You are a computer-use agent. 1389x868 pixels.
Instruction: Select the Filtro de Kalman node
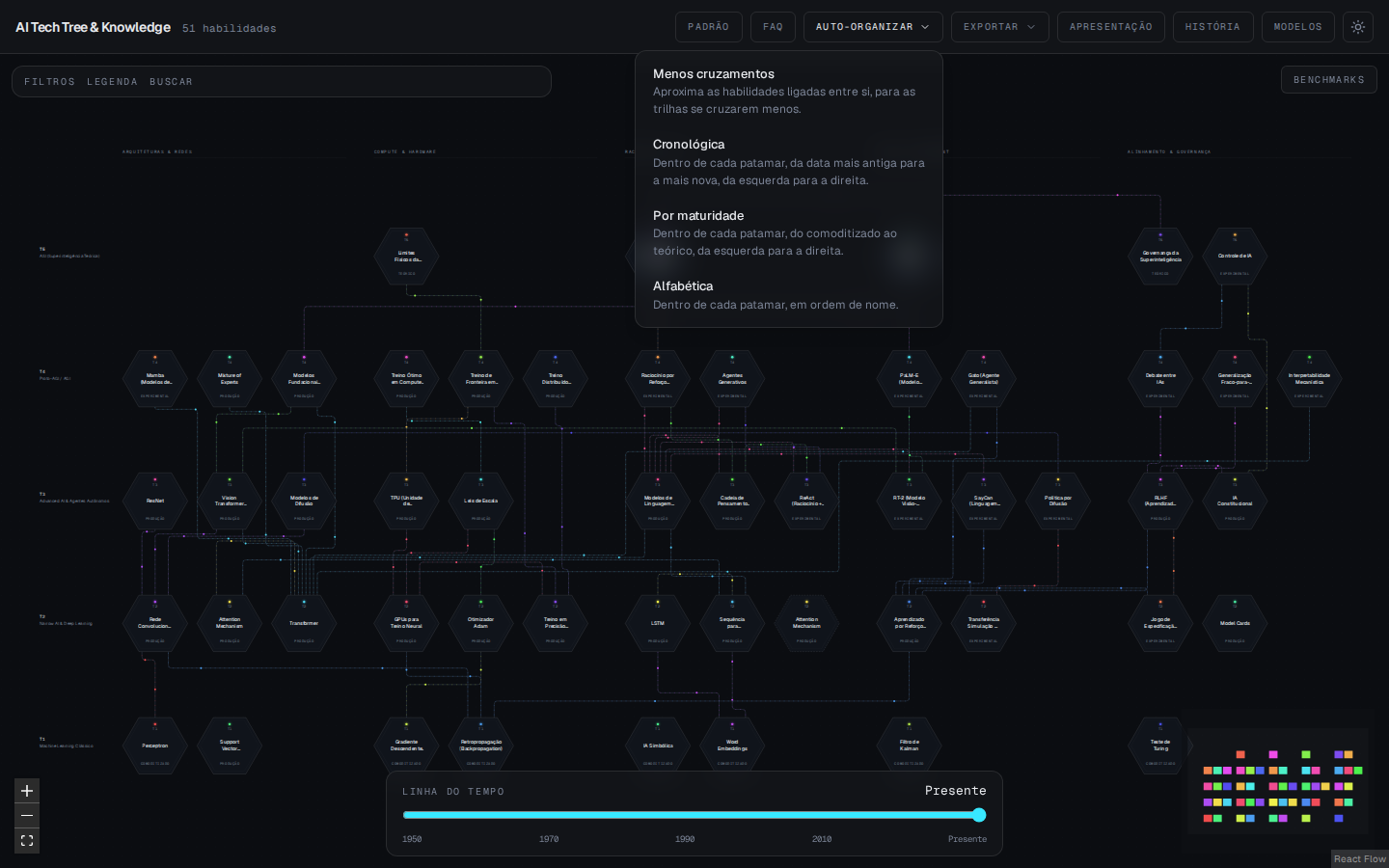[910, 746]
